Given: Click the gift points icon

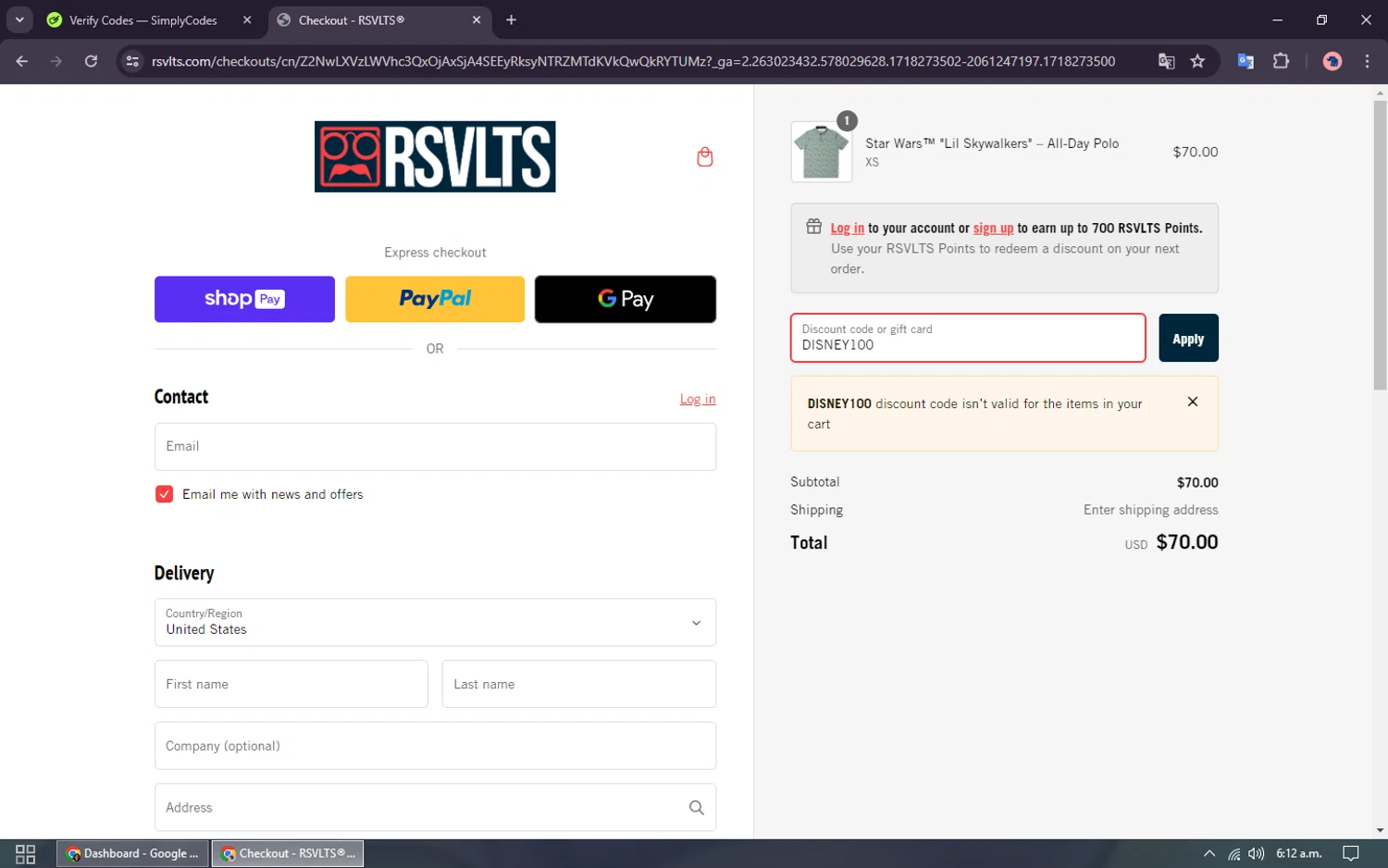Looking at the screenshot, I should coord(813,227).
